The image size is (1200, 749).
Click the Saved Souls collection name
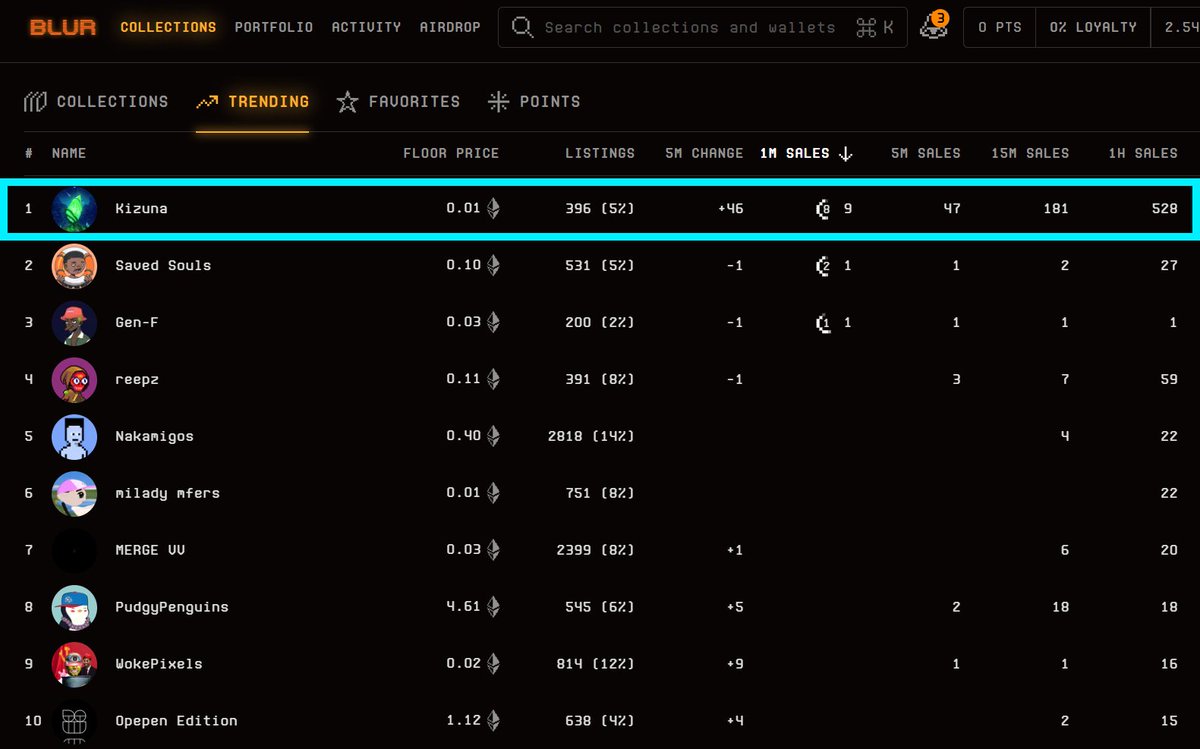(163, 266)
